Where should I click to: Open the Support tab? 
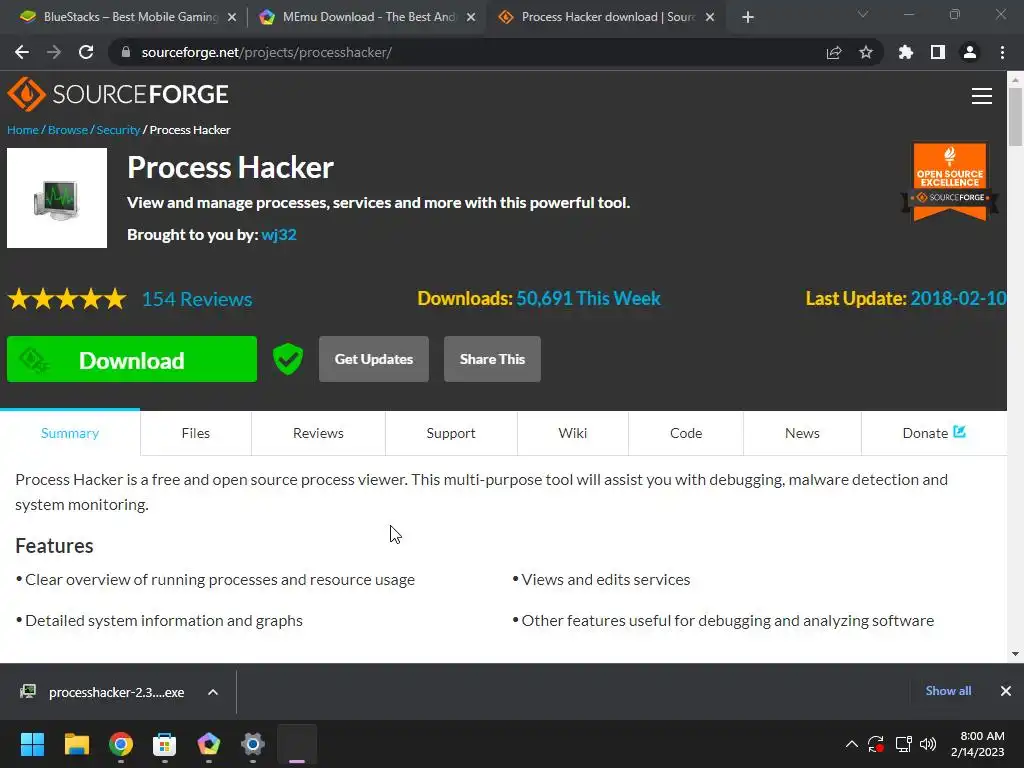click(x=451, y=433)
